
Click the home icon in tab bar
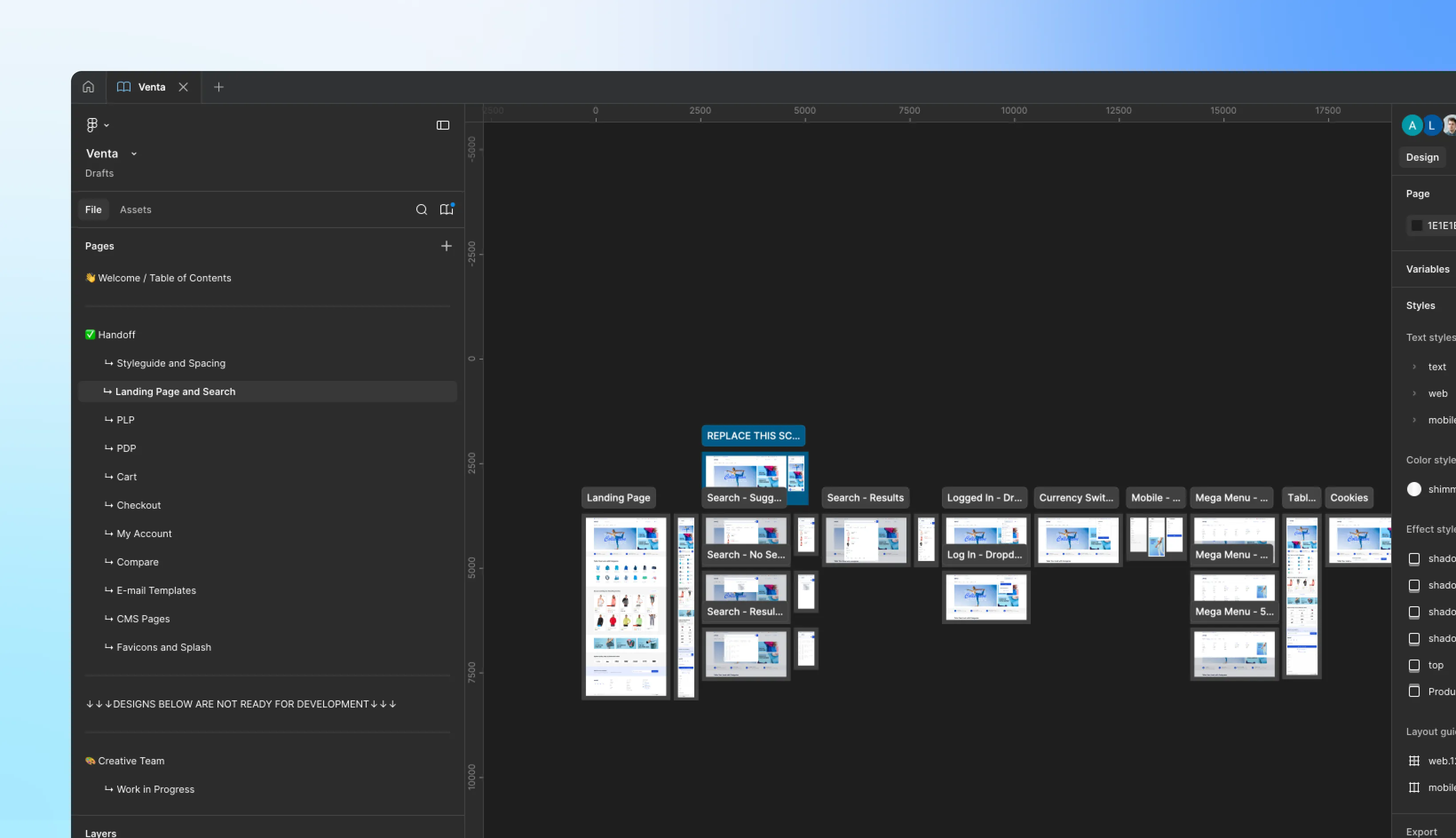88,87
